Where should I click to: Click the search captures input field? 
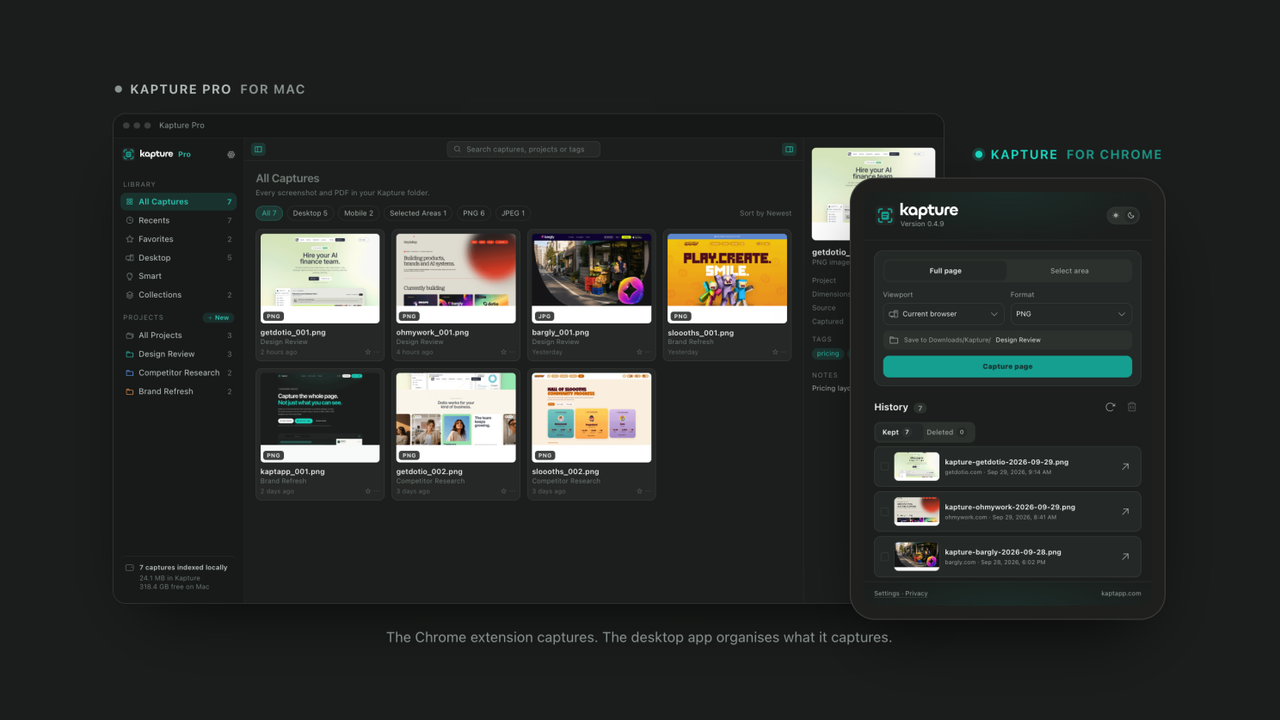tap(524, 149)
